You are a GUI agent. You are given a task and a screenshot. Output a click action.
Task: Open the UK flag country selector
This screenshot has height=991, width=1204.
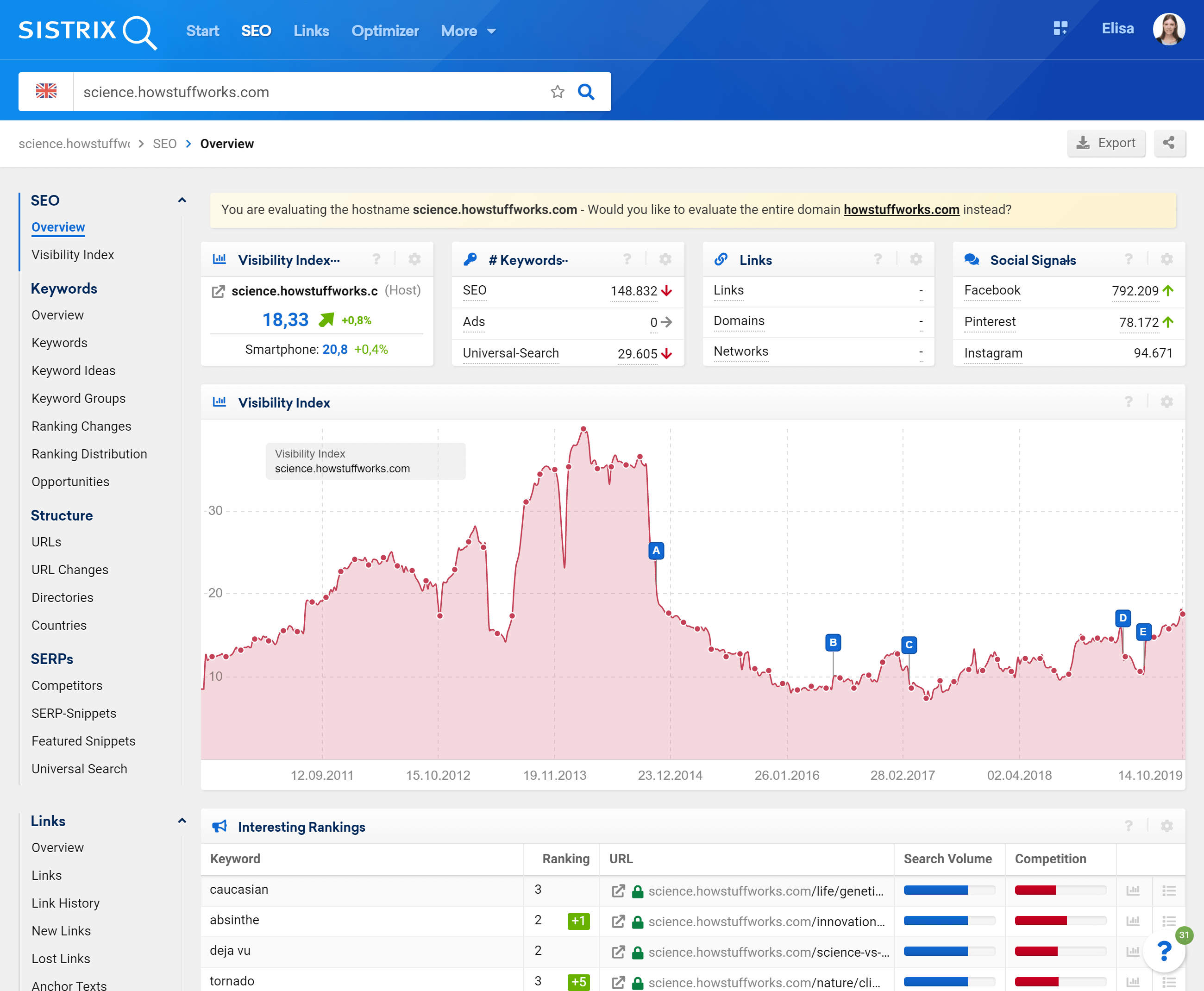(46, 92)
